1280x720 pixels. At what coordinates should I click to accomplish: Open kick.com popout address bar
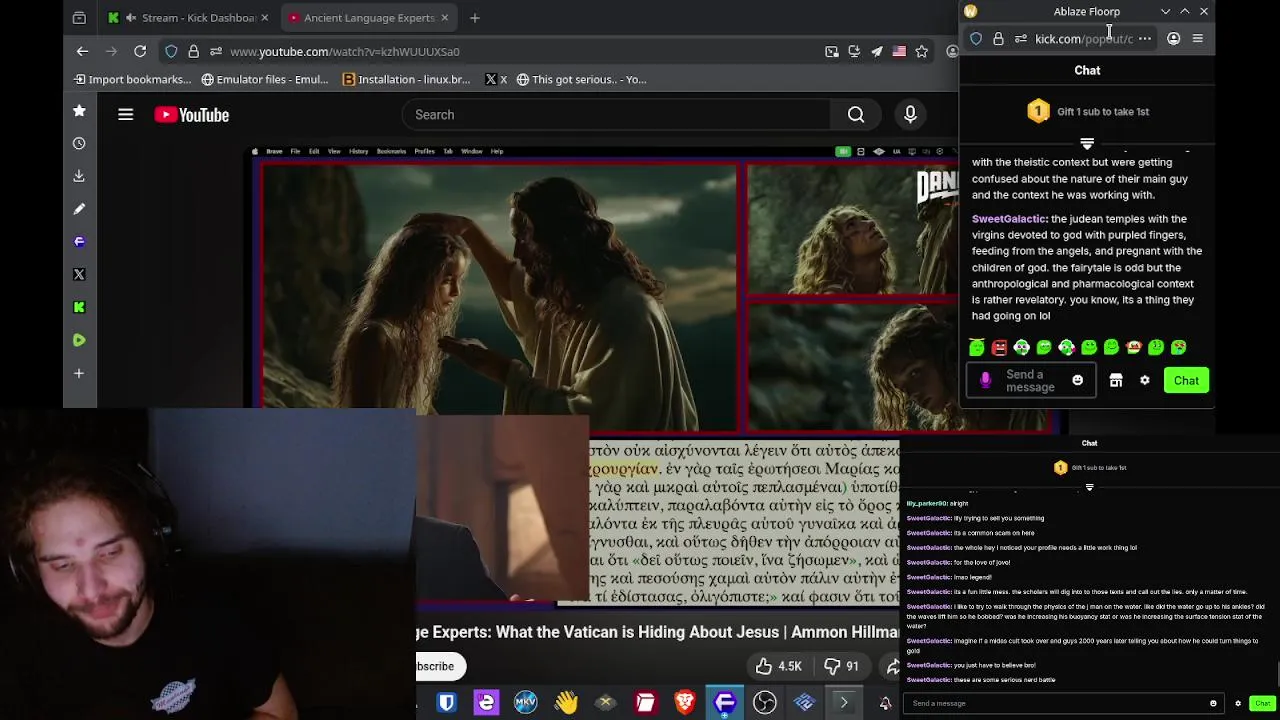click(1083, 39)
